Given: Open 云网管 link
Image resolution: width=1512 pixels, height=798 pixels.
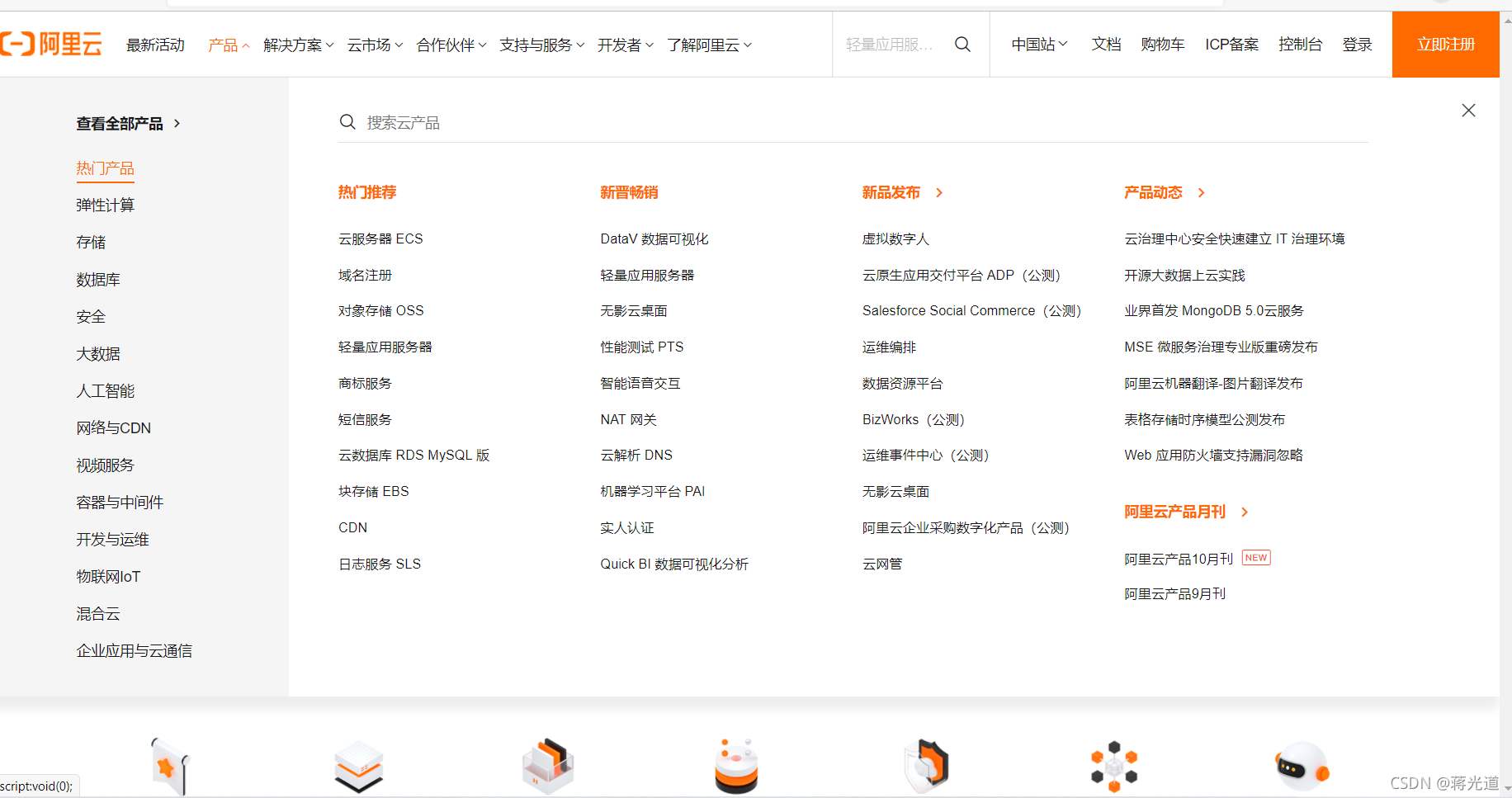Looking at the screenshot, I should coord(882,564).
